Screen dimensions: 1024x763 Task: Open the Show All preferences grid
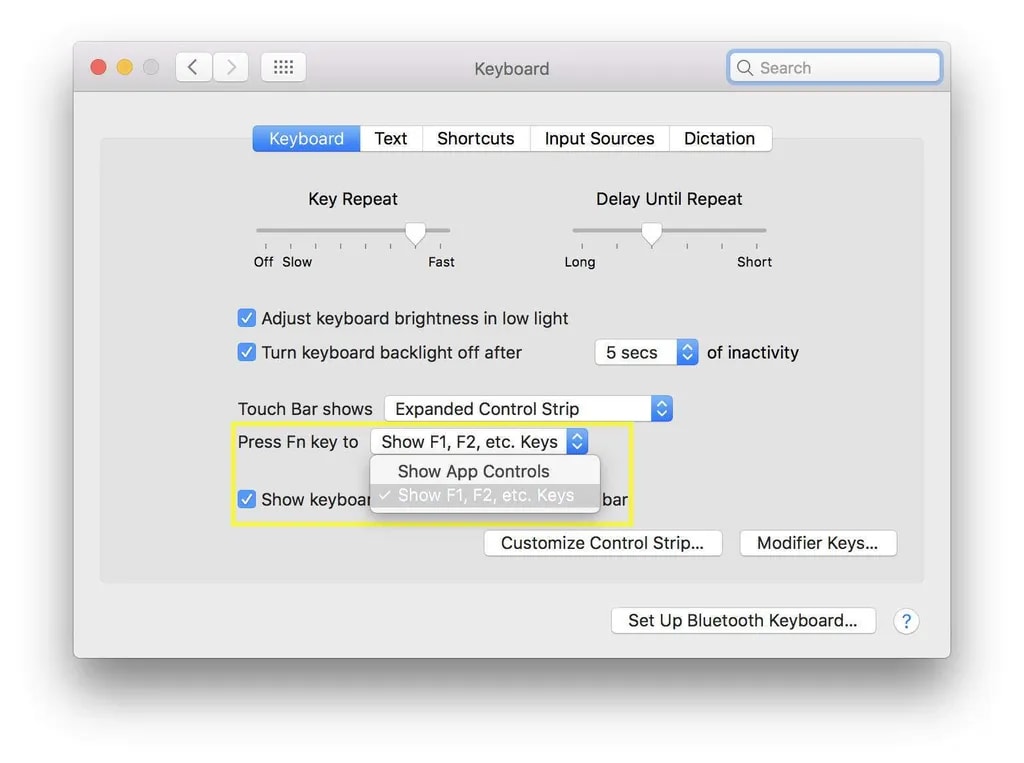(283, 67)
